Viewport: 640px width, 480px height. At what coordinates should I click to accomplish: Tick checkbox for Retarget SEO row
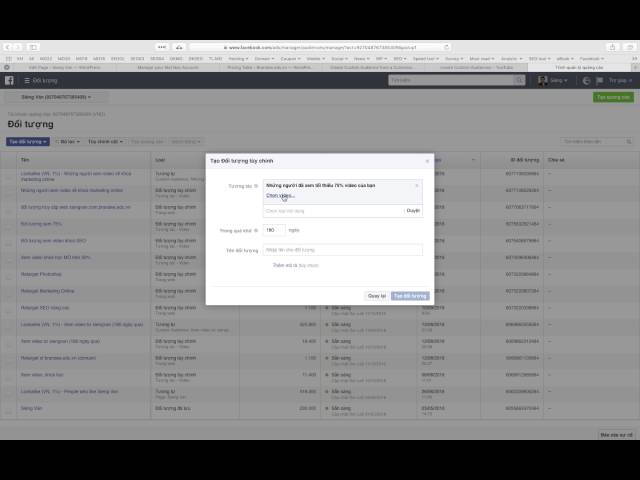pos(9,311)
